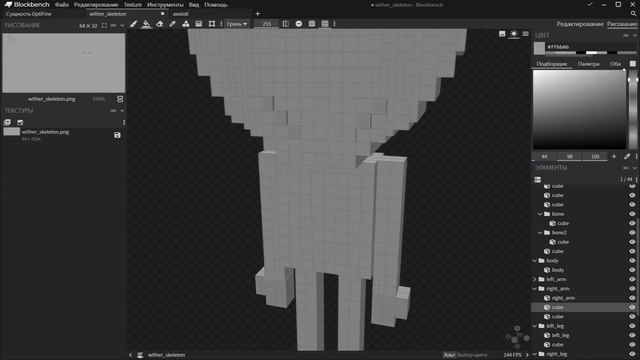Toggle visibility of right_leg group
Image resolution: width=640 pixels, height=360 pixels.
click(x=632, y=354)
